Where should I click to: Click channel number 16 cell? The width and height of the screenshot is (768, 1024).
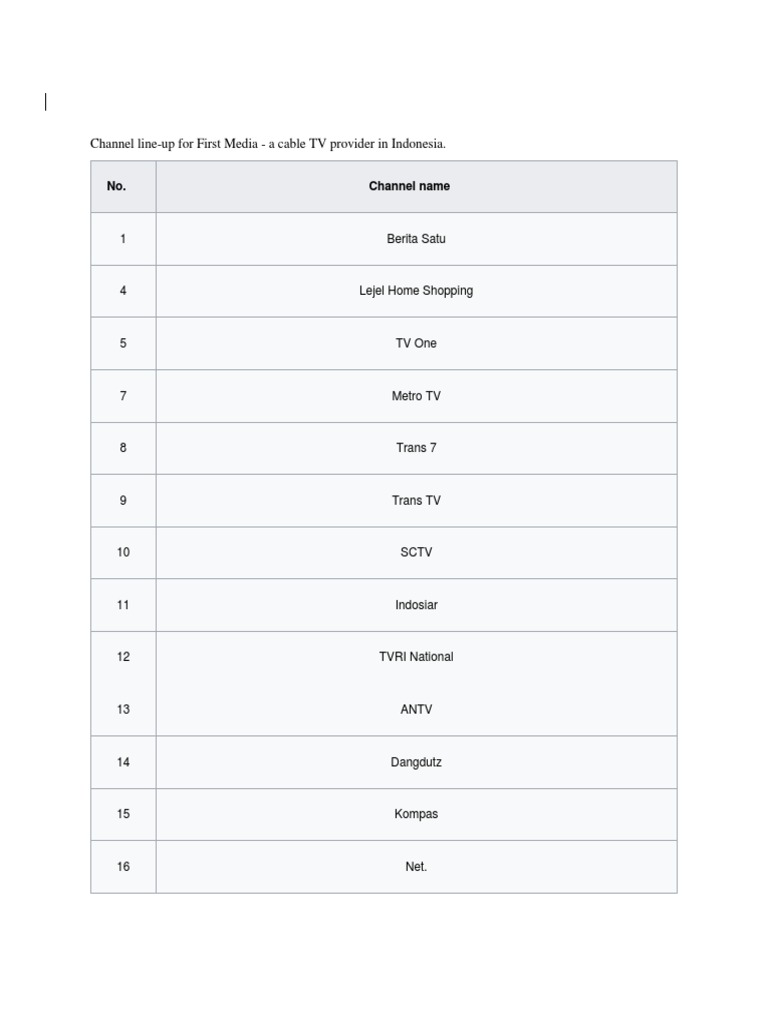(123, 867)
